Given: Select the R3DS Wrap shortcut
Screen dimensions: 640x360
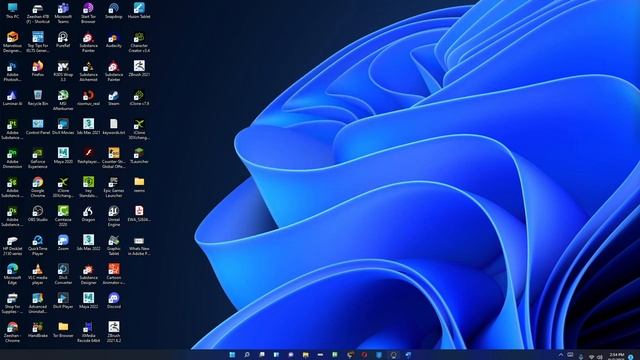Looking at the screenshot, I should [63, 71].
